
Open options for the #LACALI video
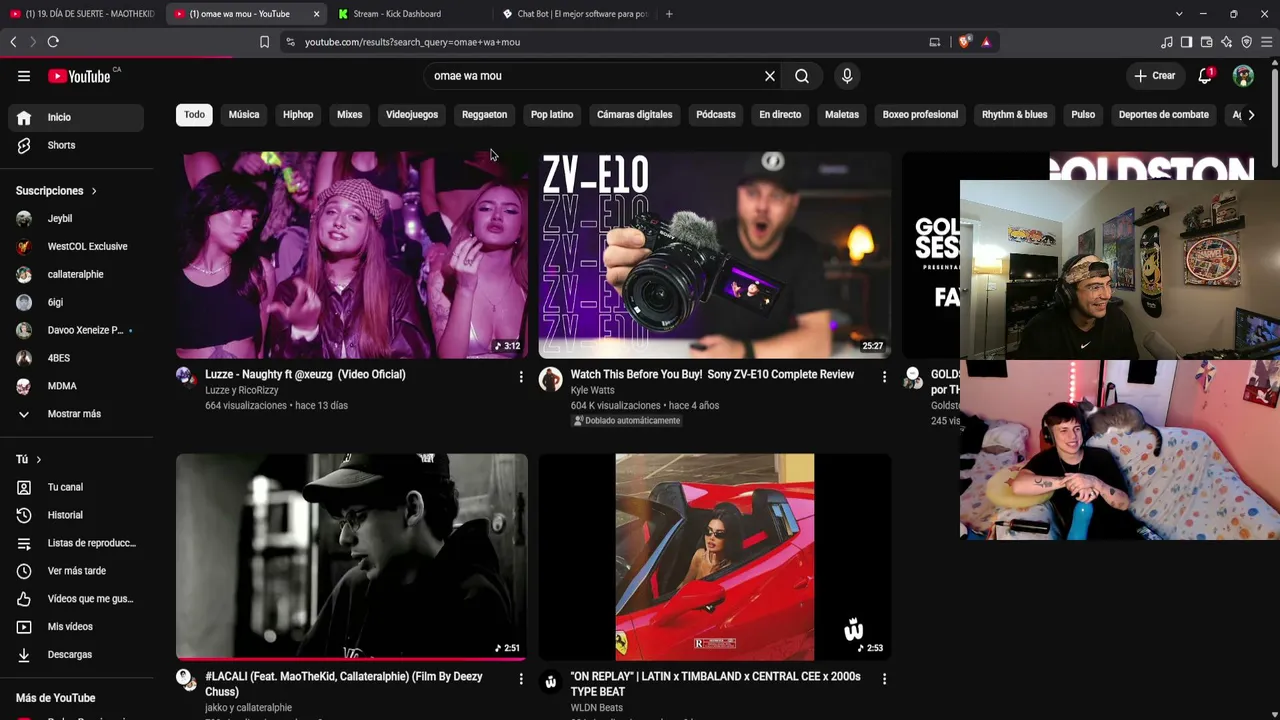point(521,679)
